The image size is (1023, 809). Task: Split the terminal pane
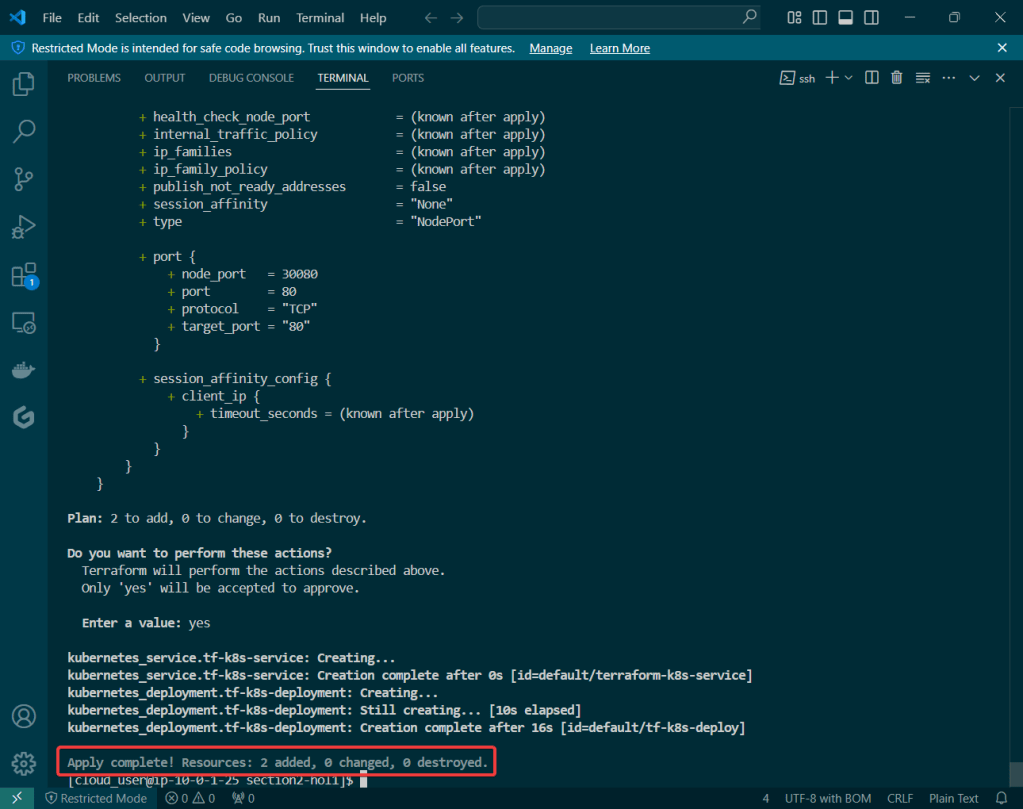tap(871, 78)
